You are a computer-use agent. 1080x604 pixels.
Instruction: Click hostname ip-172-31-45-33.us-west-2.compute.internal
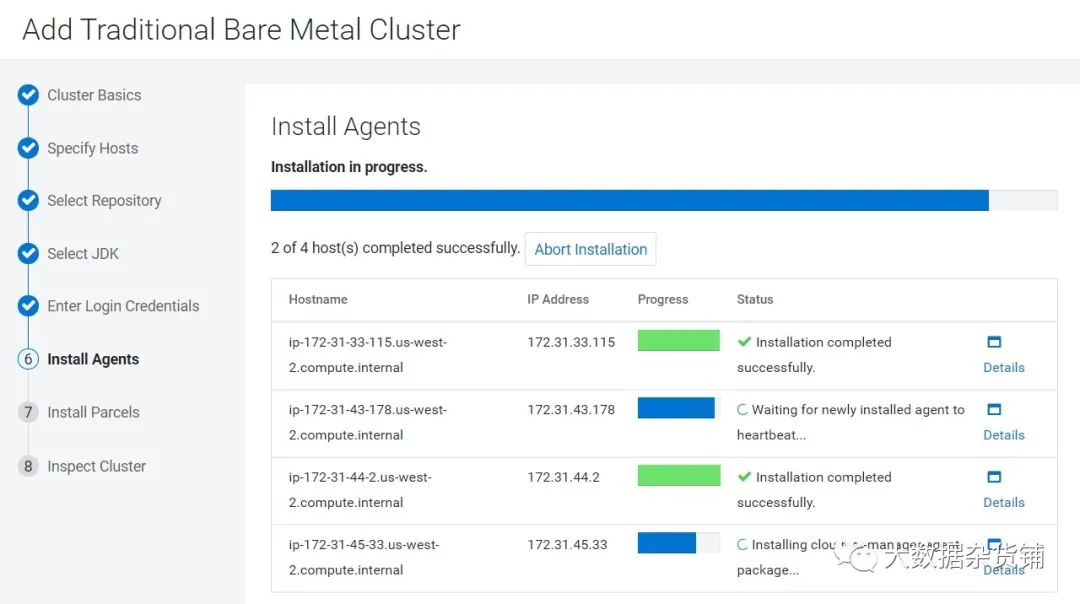[364, 557]
